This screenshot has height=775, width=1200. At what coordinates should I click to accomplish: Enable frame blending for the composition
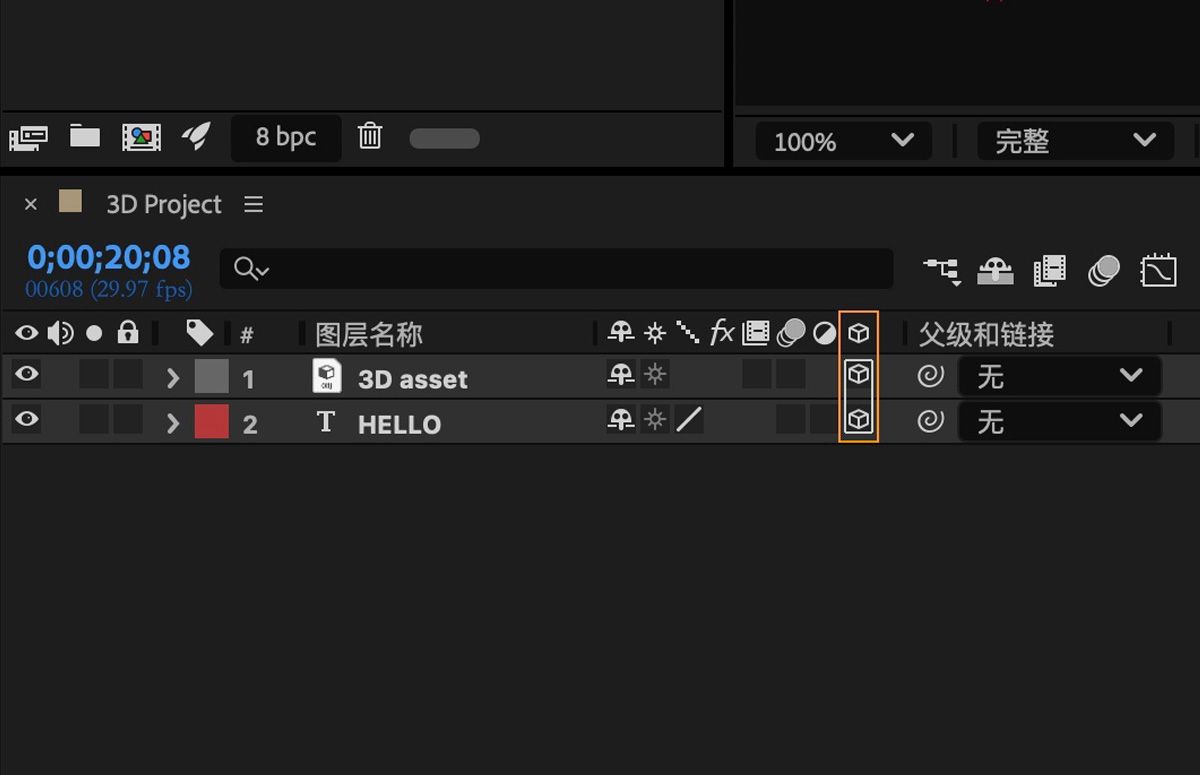pyautogui.click(x=1049, y=270)
